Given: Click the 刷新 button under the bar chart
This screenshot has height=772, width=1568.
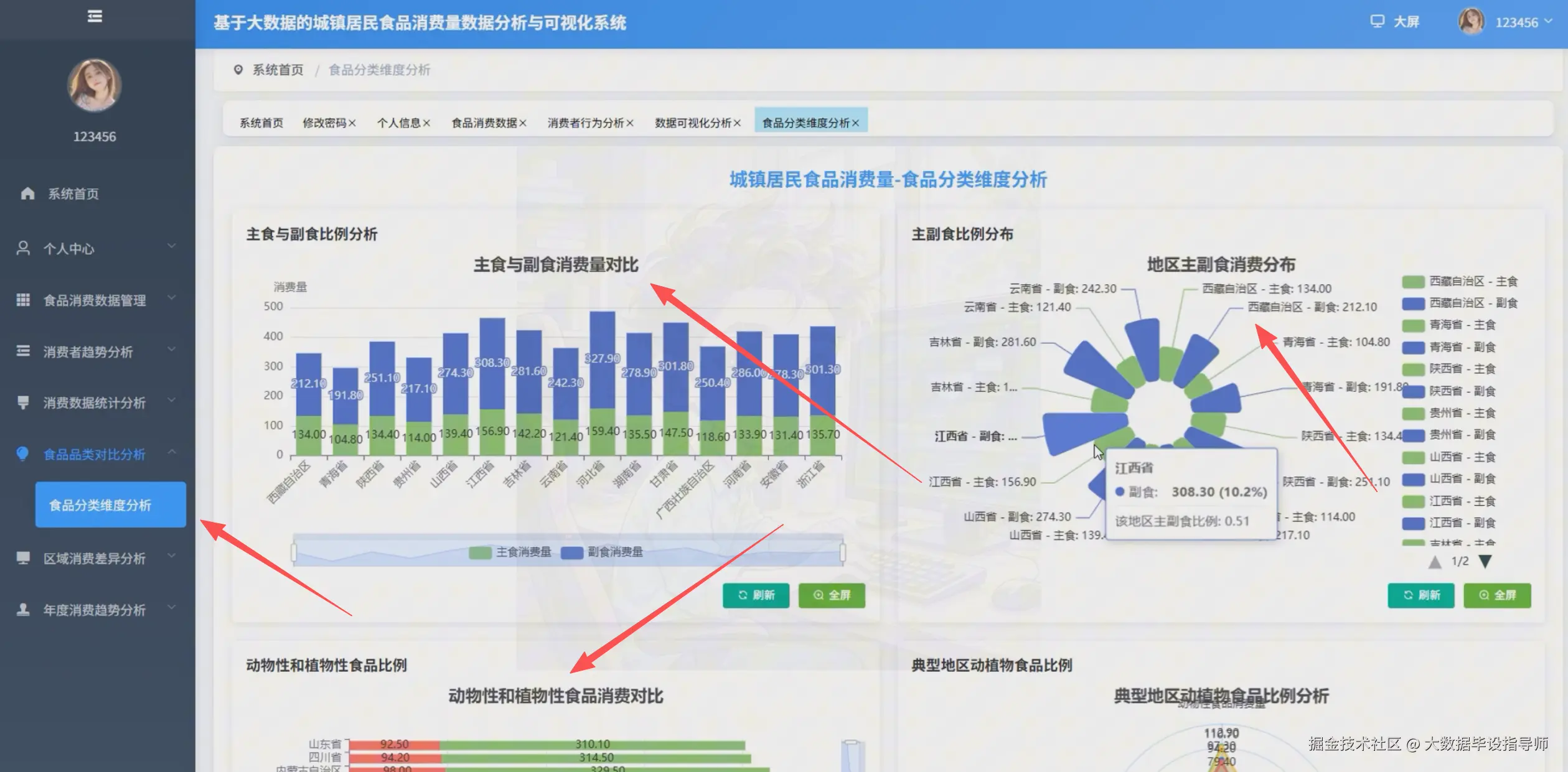Looking at the screenshot, I should (x=755, y=595).
